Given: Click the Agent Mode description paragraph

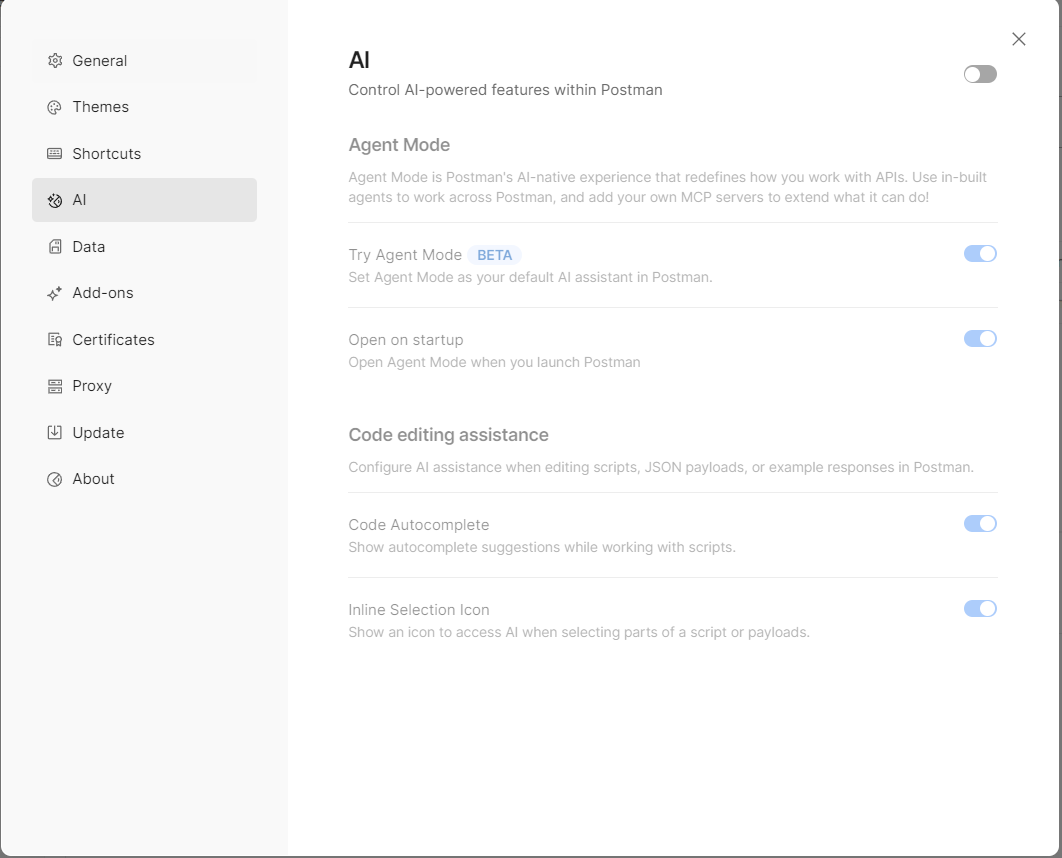Looking at the screenshot, I should 667,187.
